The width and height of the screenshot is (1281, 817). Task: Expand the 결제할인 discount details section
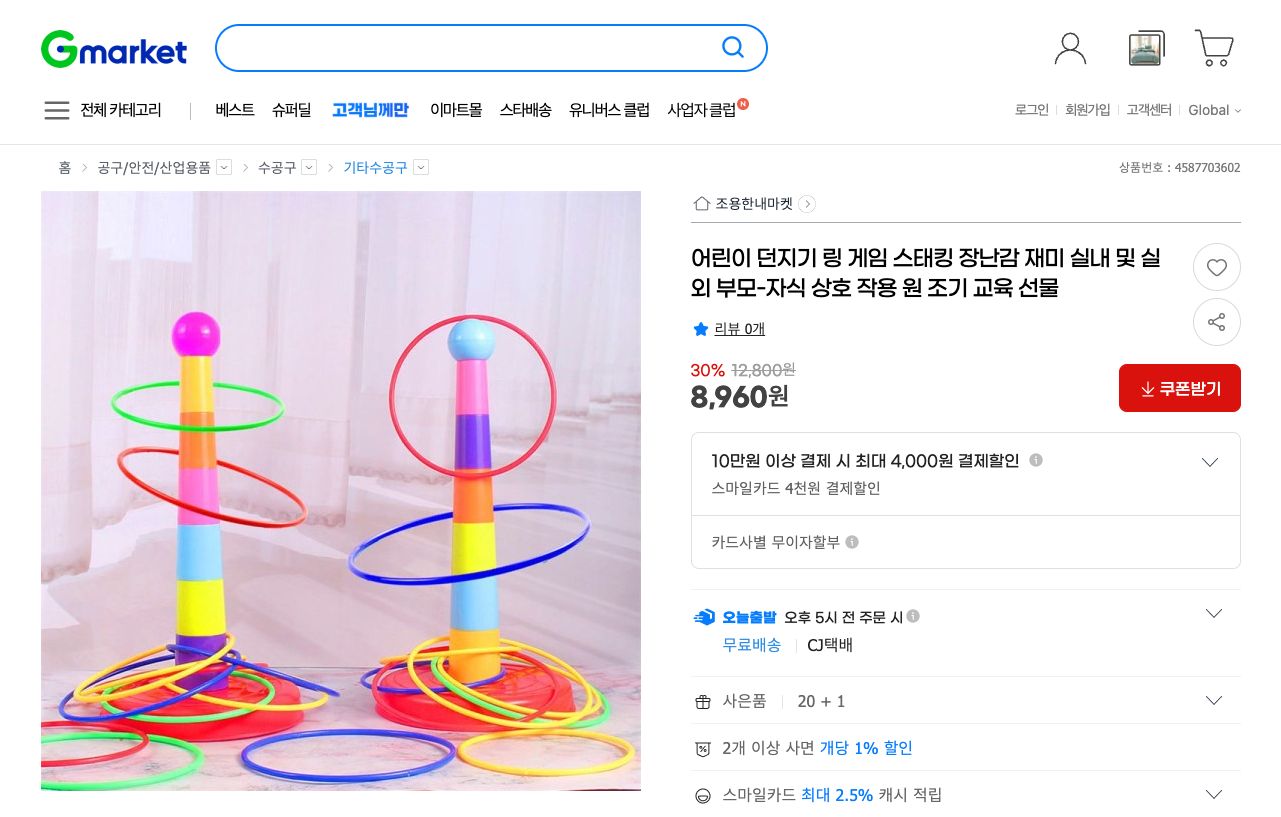coord(1210,462)
